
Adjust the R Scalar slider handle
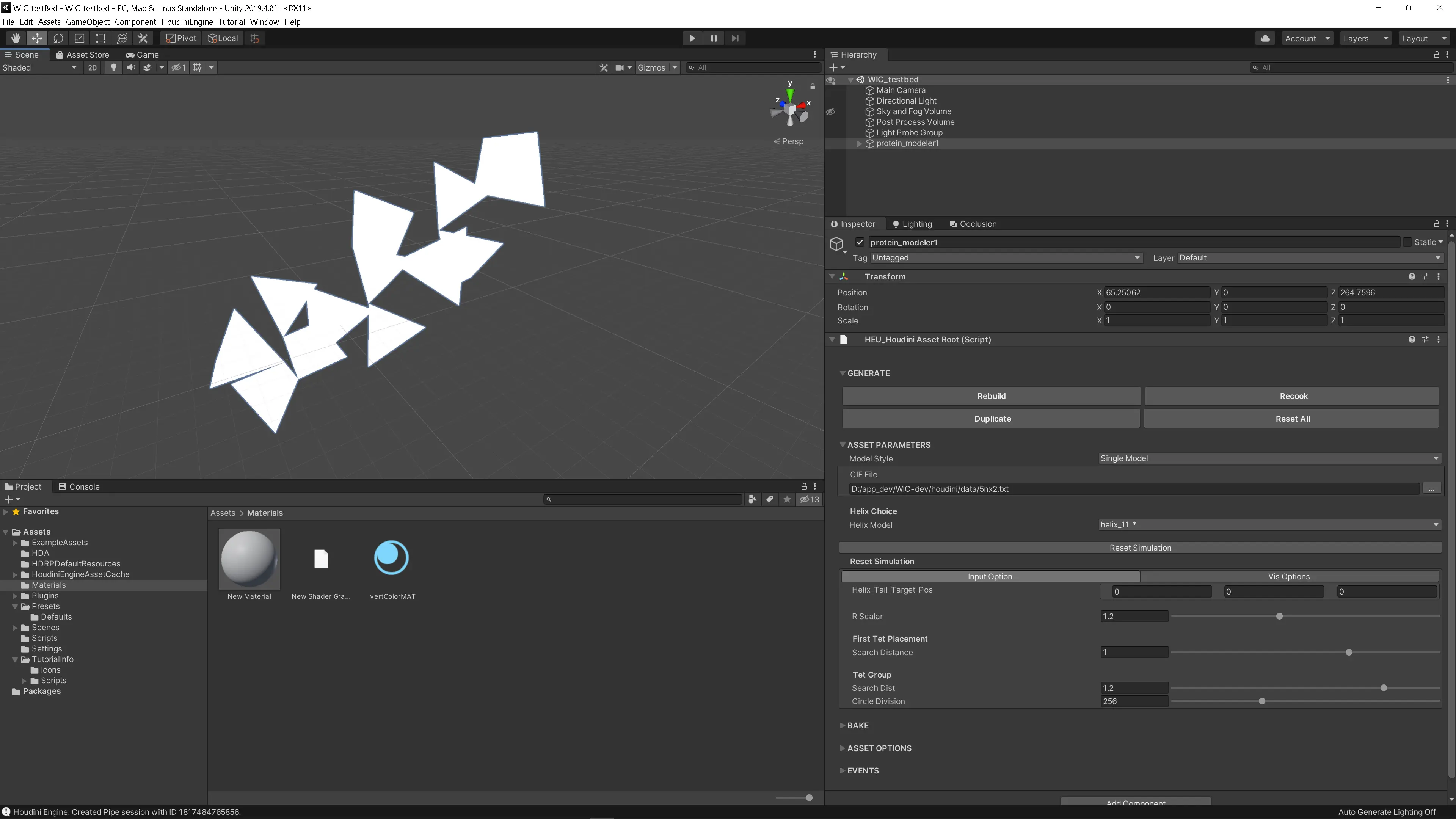pos(1280,616)
